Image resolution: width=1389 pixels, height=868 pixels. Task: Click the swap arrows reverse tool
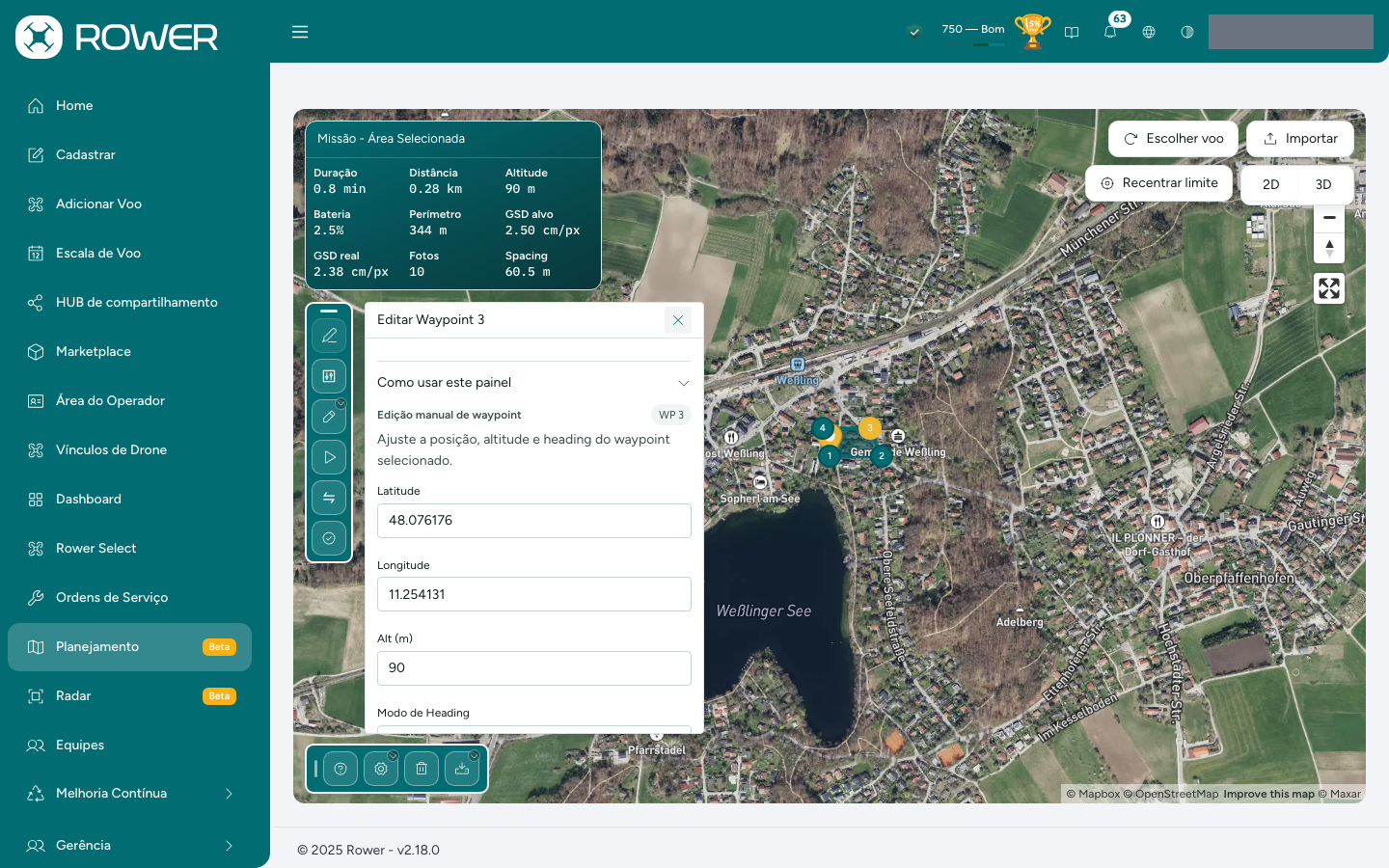click(x=329, y=498)
